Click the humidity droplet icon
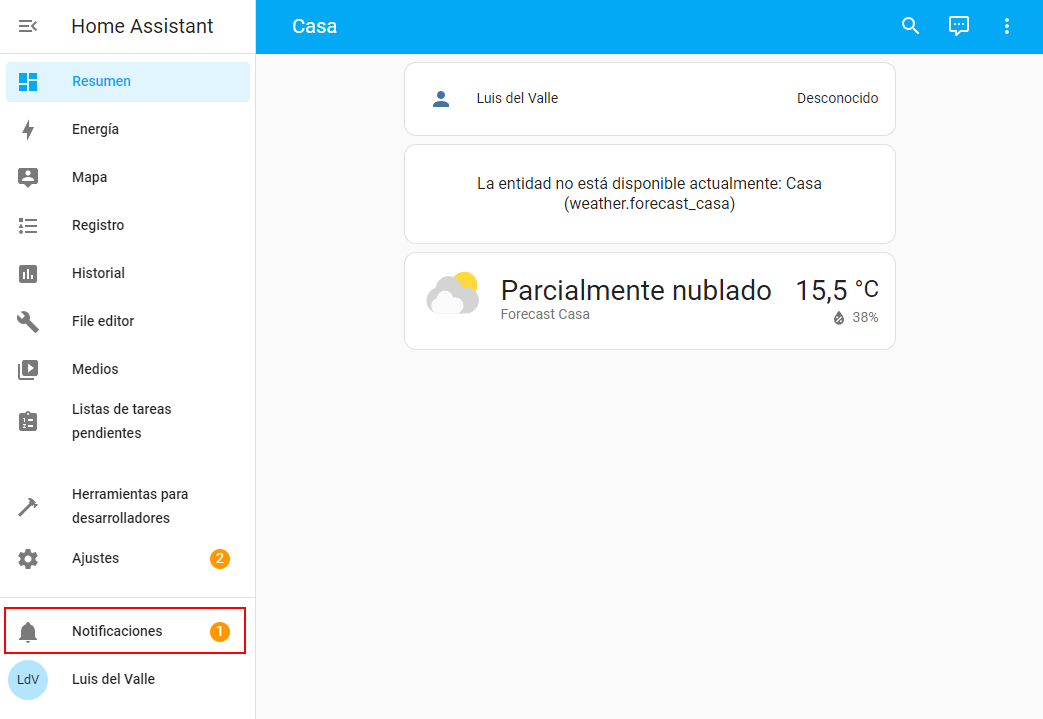This screenshot has width=1043, height=719. 839,318
